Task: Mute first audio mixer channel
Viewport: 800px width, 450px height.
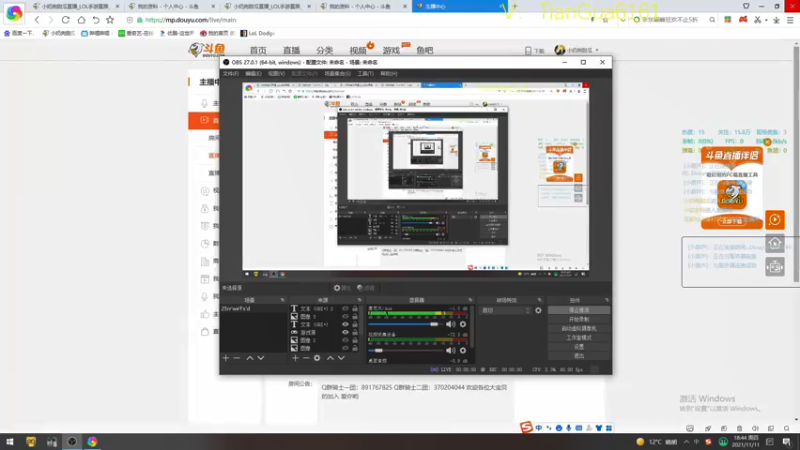Action: click(451, 324)
